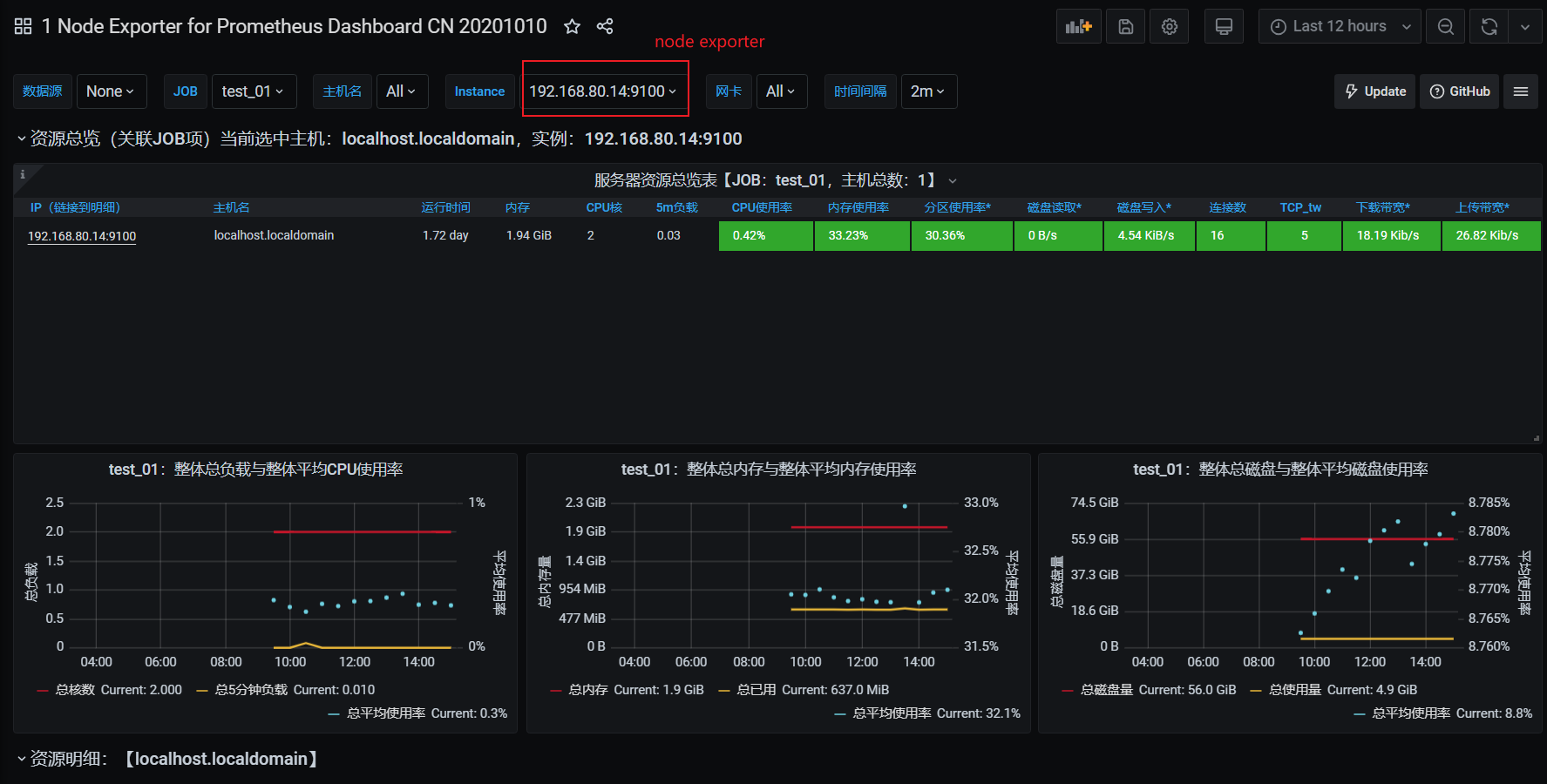This screenshot has width=1547, height=784.
Task: Grab the table panel resize handle
Action: (1536, 438)
